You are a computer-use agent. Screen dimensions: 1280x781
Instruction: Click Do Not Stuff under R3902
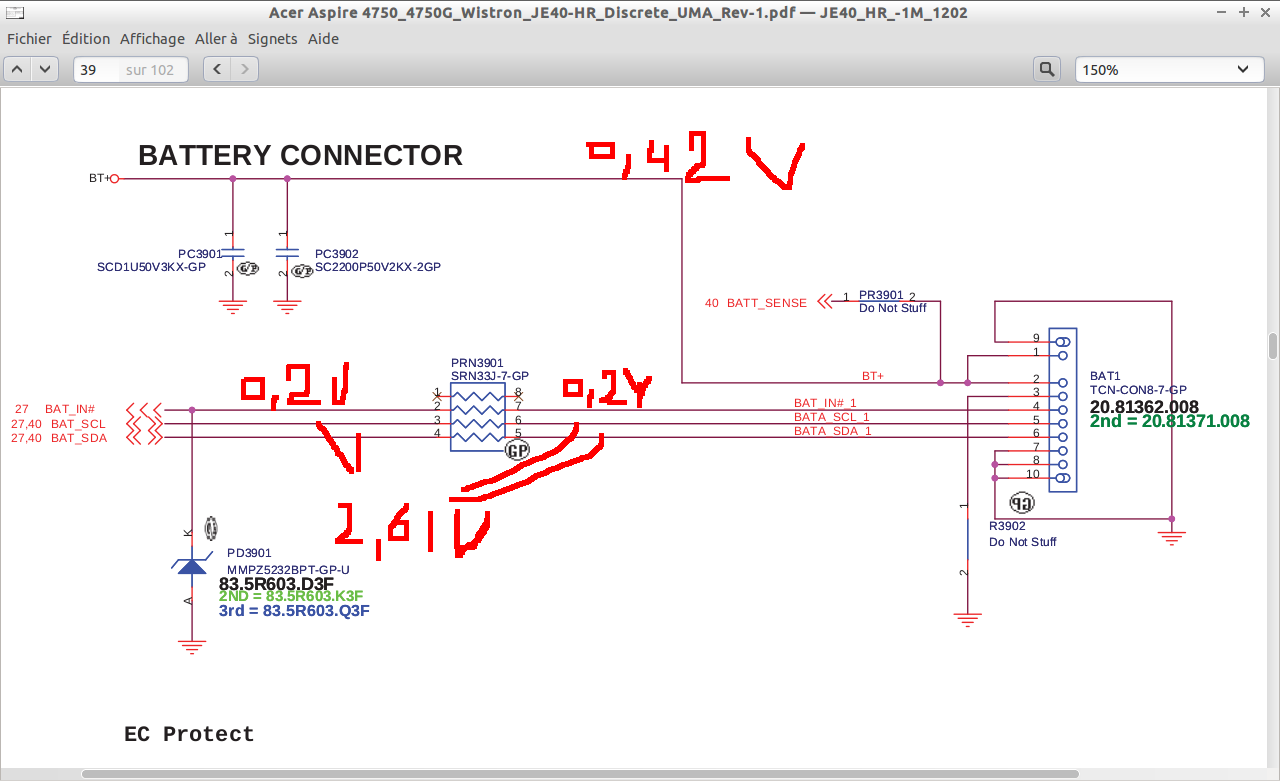coord(1023,542)
